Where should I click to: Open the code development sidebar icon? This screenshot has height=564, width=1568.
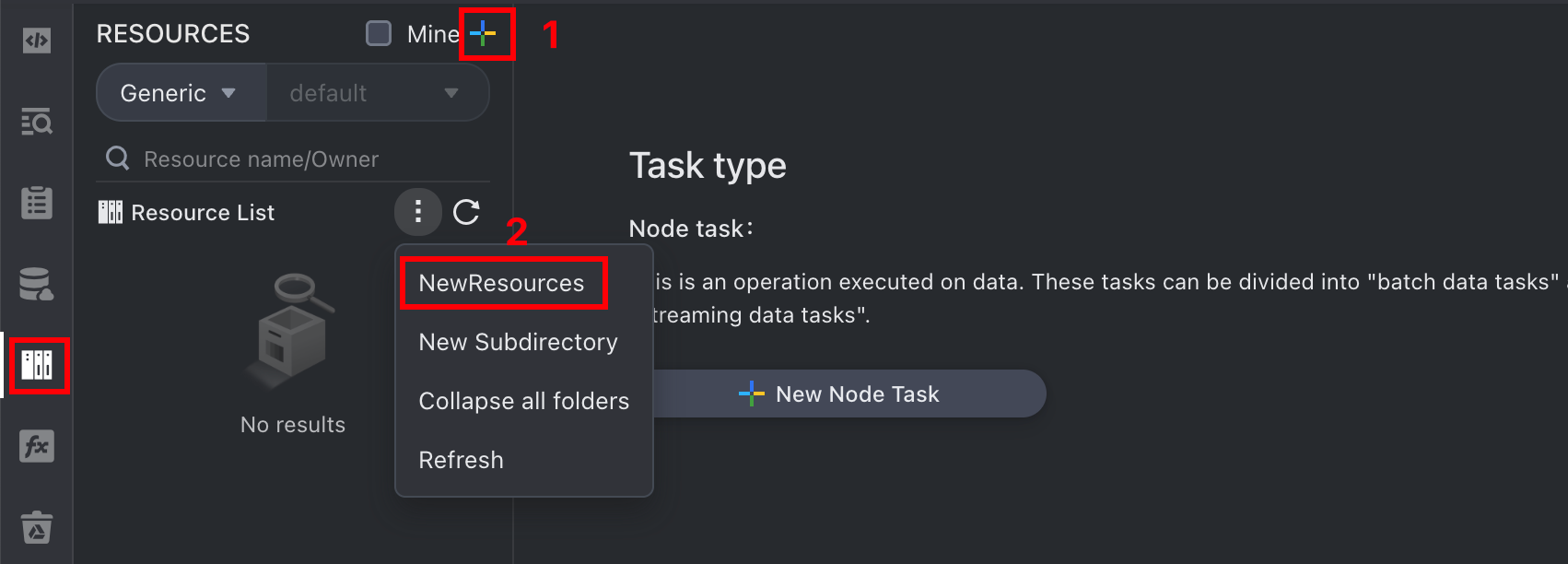coord(36,41)
